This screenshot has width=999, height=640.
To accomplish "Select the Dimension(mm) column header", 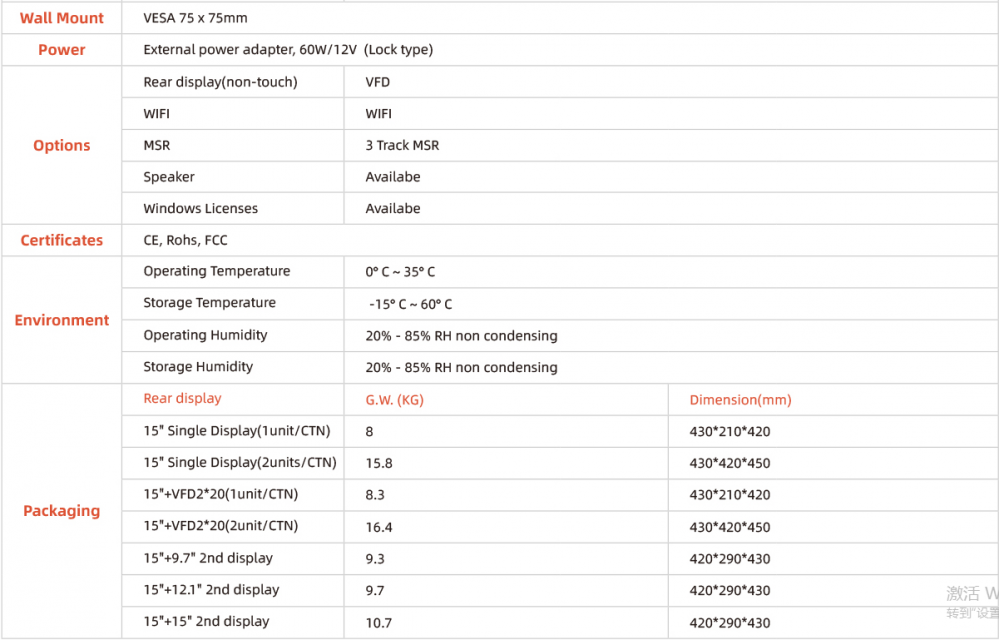I will [x=740, y=400].
